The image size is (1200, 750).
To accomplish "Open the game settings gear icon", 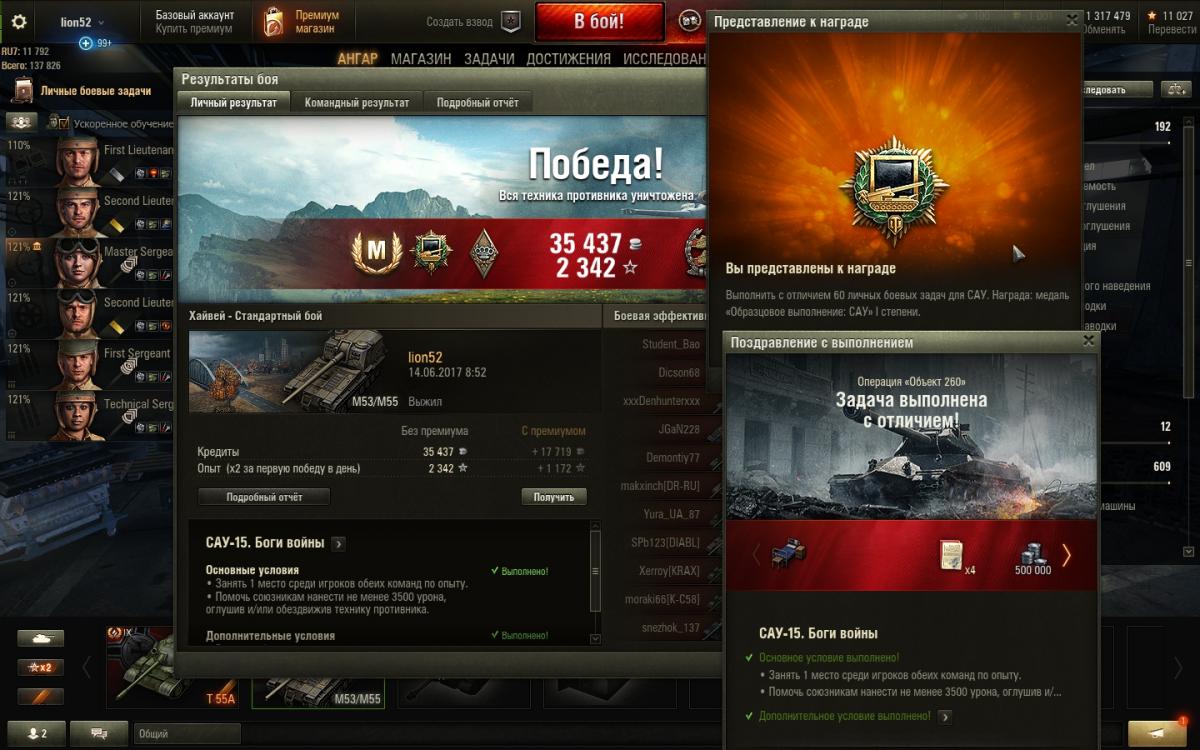I will 18,22.
